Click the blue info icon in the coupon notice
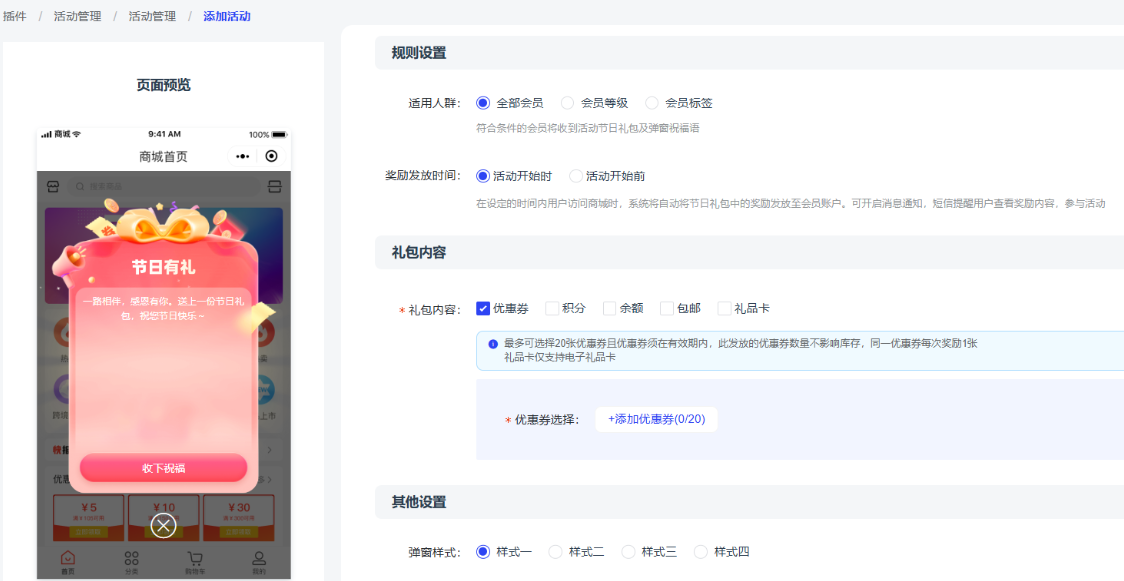Viewport: 1124px width, 581px height. point(493,344)
